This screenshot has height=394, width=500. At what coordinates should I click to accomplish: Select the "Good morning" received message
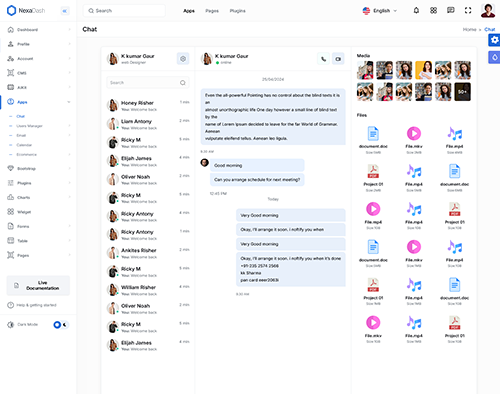257,165
